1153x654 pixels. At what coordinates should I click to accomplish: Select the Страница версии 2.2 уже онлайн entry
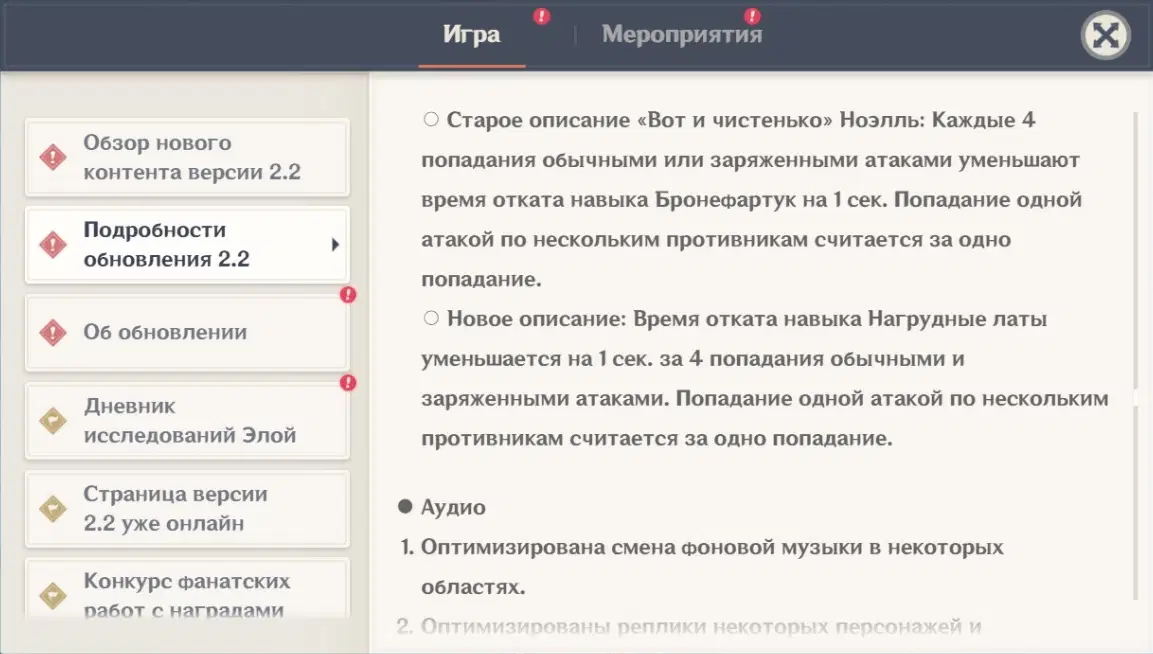(175, 509)
